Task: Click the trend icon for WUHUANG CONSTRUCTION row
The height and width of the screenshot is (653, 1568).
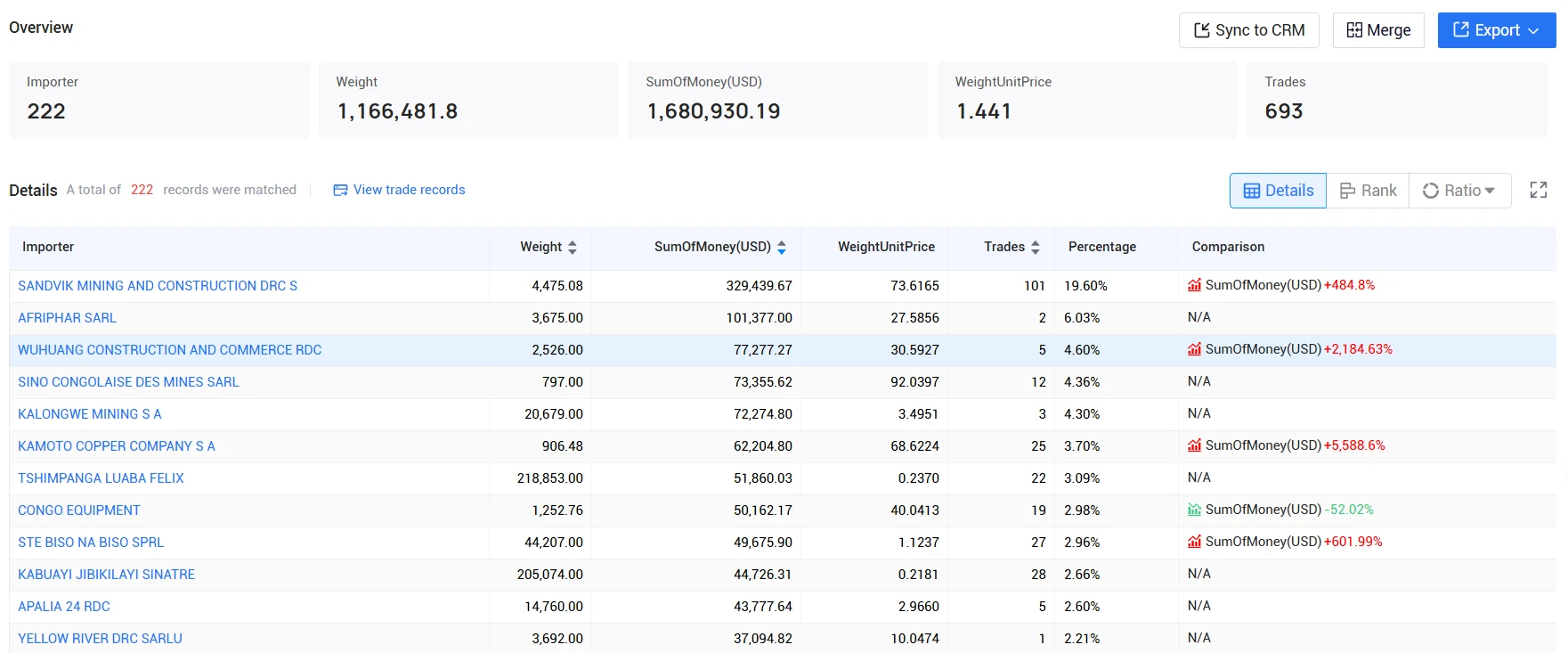Action: [x=1195, y=349]
